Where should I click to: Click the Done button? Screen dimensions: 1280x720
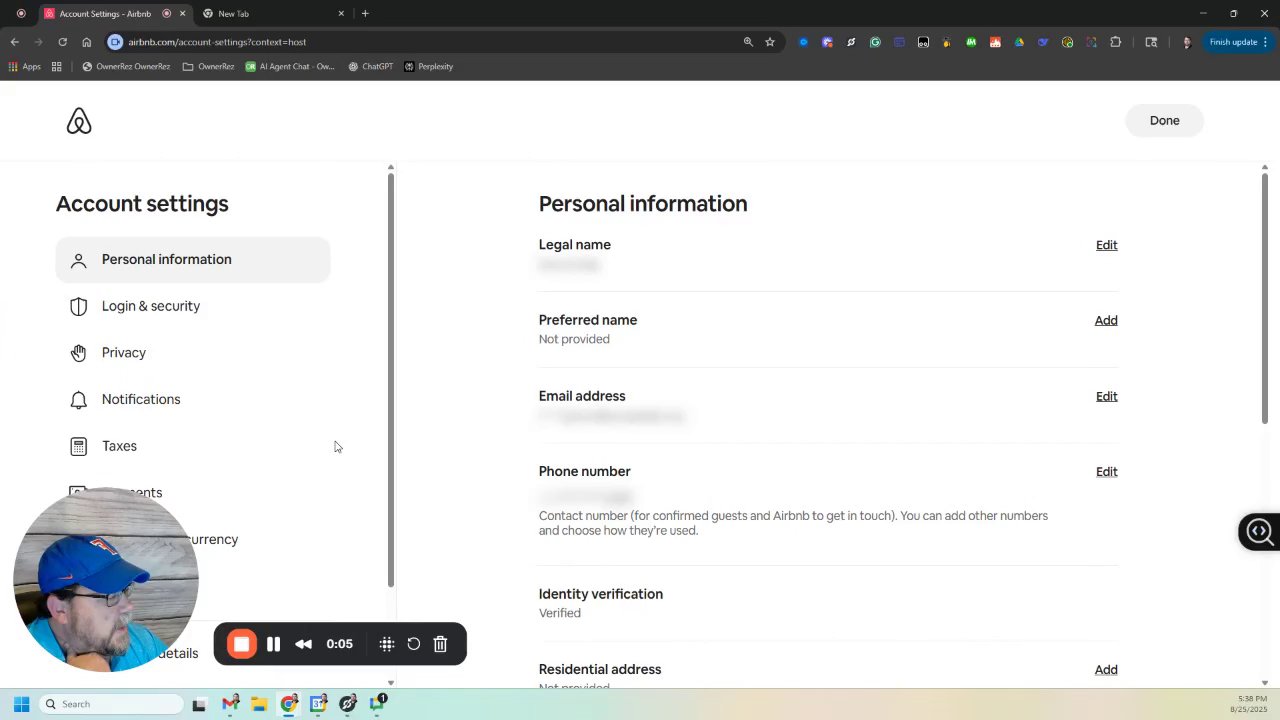1164,121
